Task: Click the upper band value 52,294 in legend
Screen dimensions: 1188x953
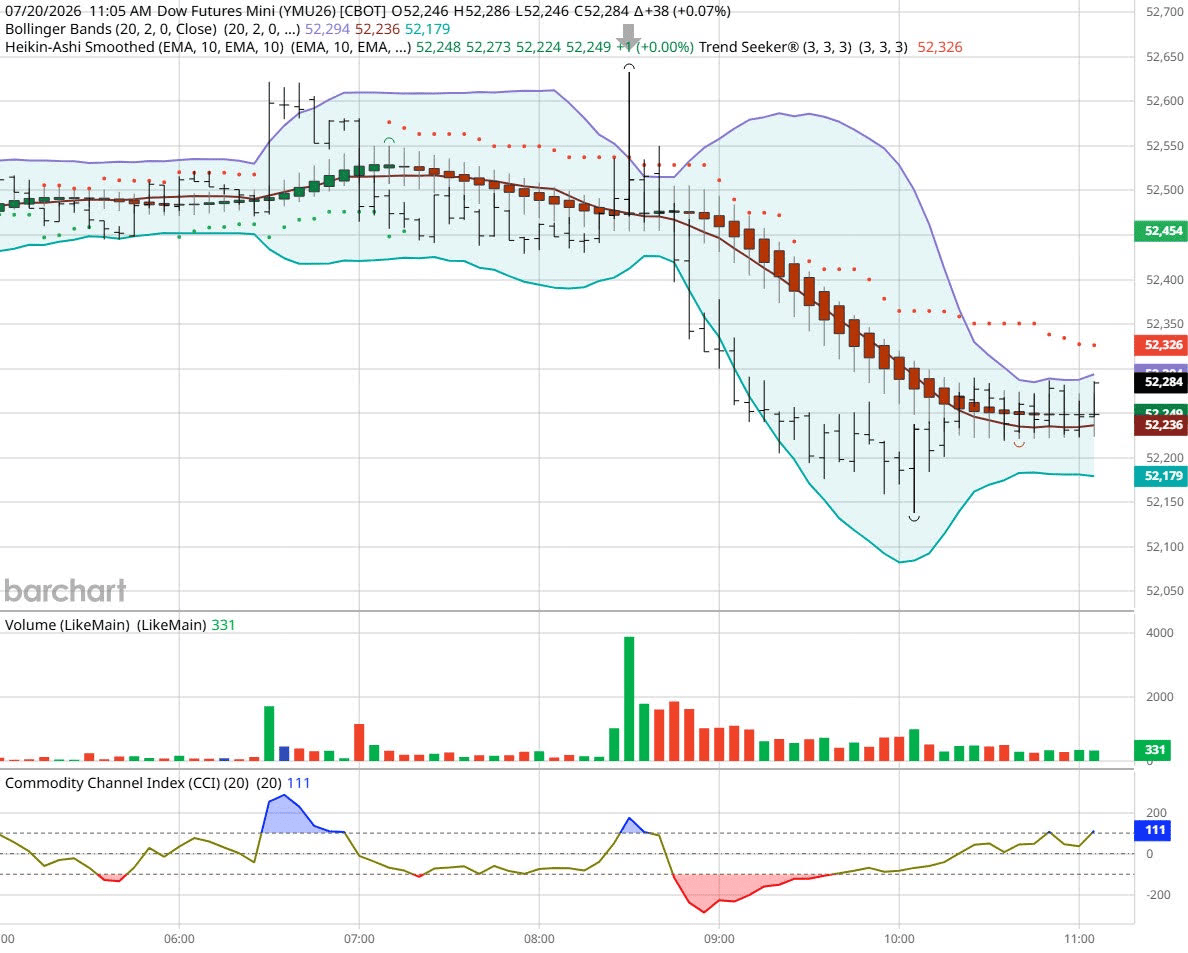Action: 327,29
